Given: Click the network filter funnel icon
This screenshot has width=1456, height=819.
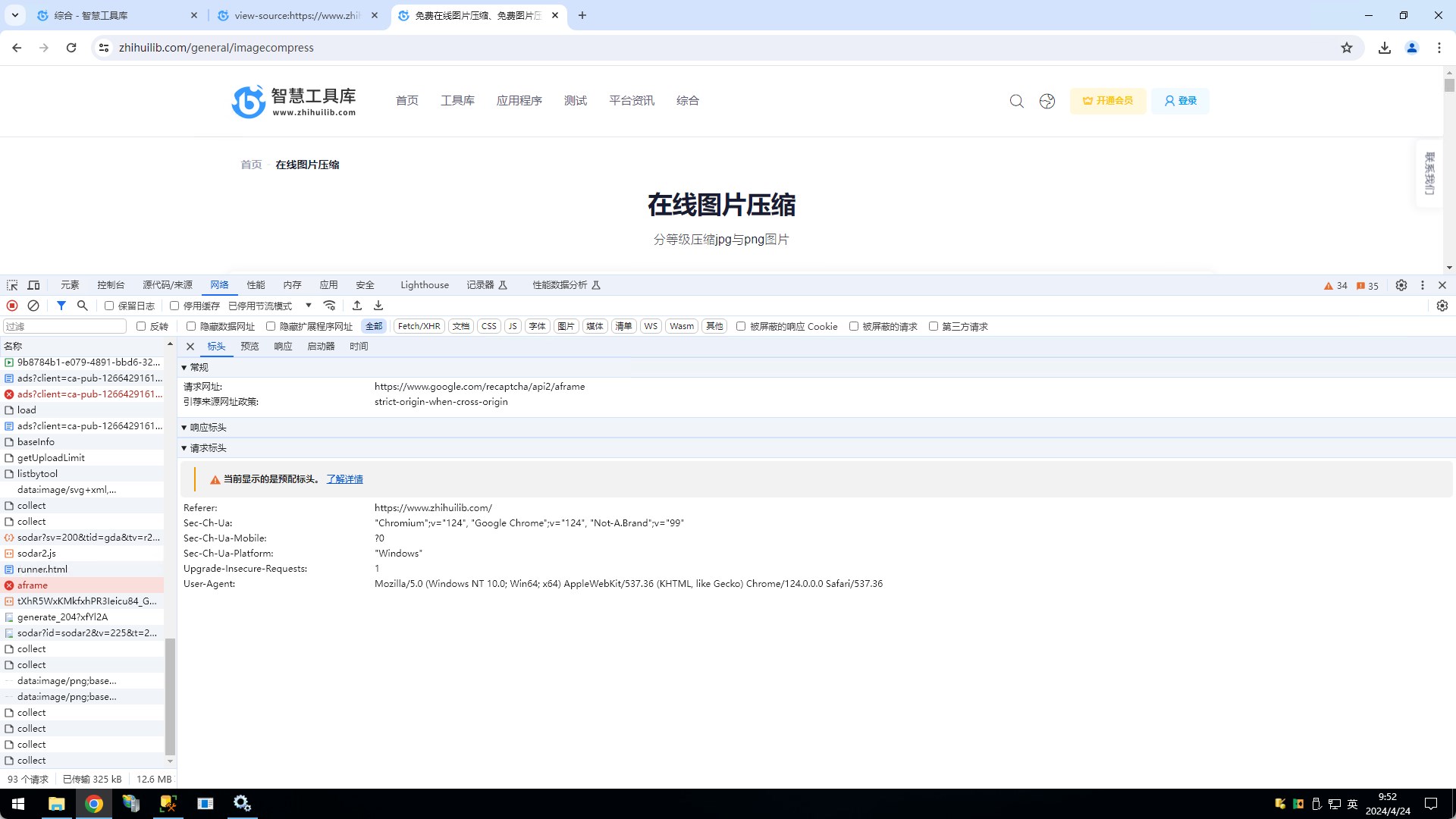Looking at the screenshot, I should click(x=61, y=306).
